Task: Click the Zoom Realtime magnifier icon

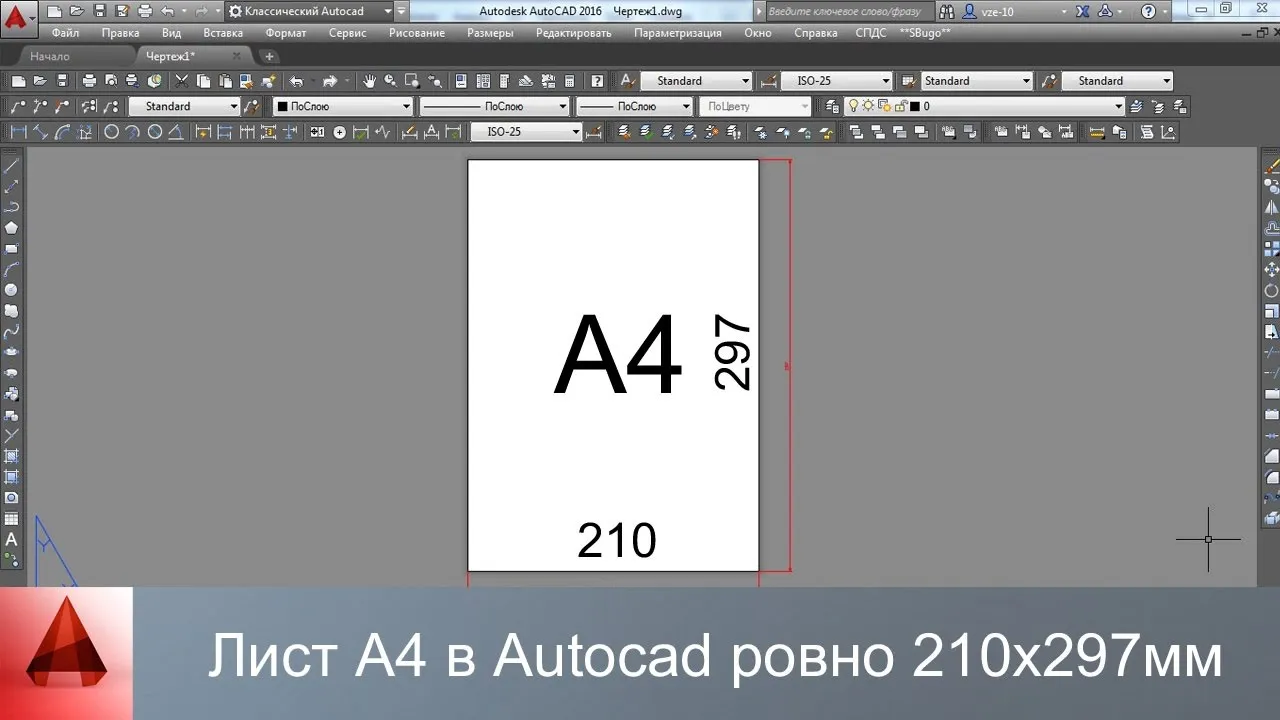Action: tap(390, 81)
